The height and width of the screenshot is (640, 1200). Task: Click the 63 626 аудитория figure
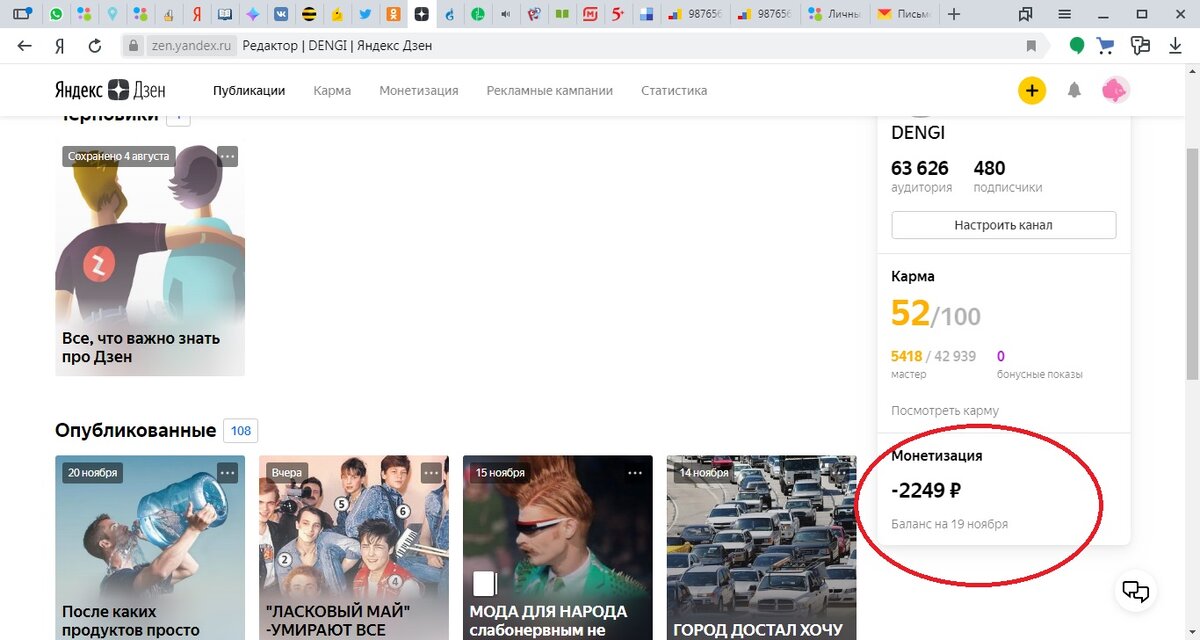(x=921, y=175)
